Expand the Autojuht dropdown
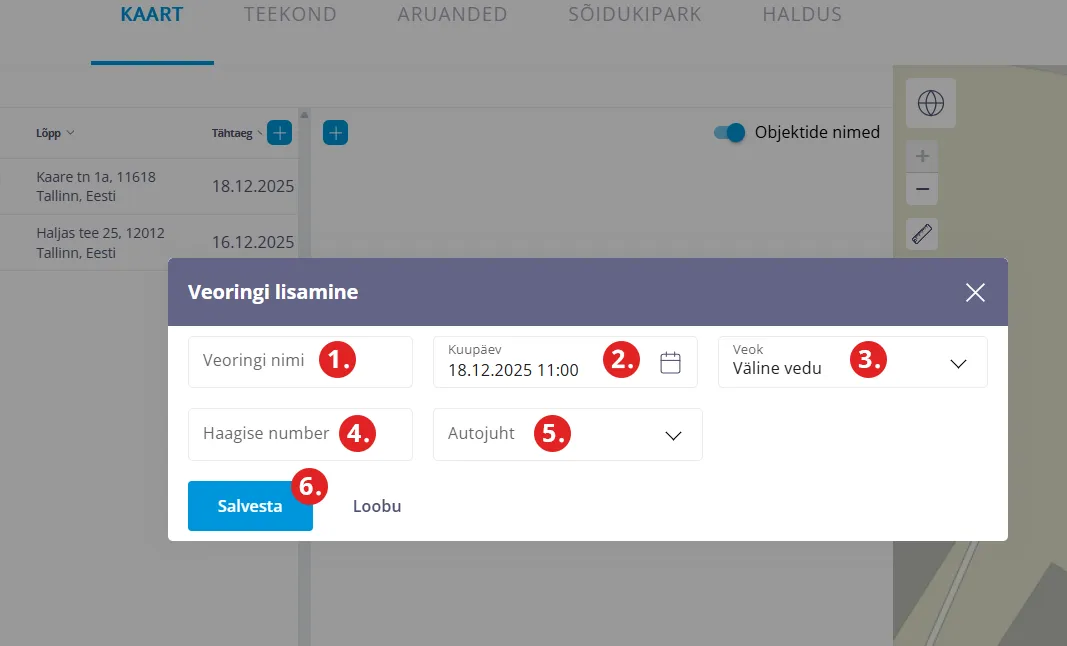Image resolution: width=1067 pixels, height=646 pixels. pos(567,434)
